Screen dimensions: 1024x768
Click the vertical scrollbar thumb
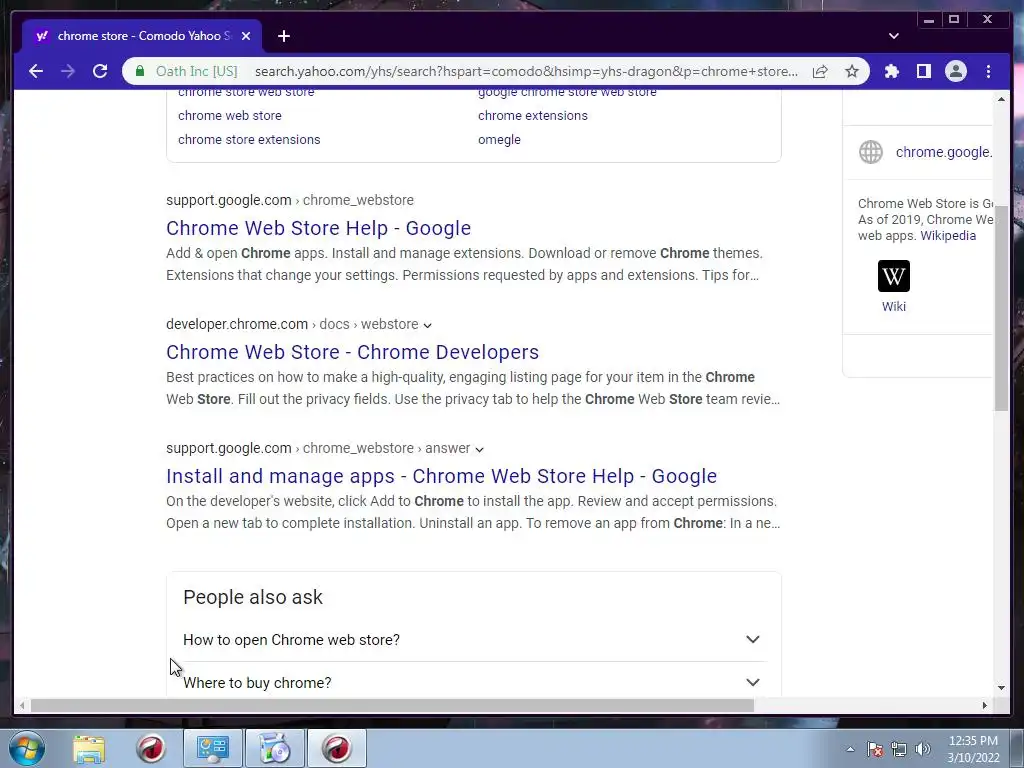point(1001,307)
